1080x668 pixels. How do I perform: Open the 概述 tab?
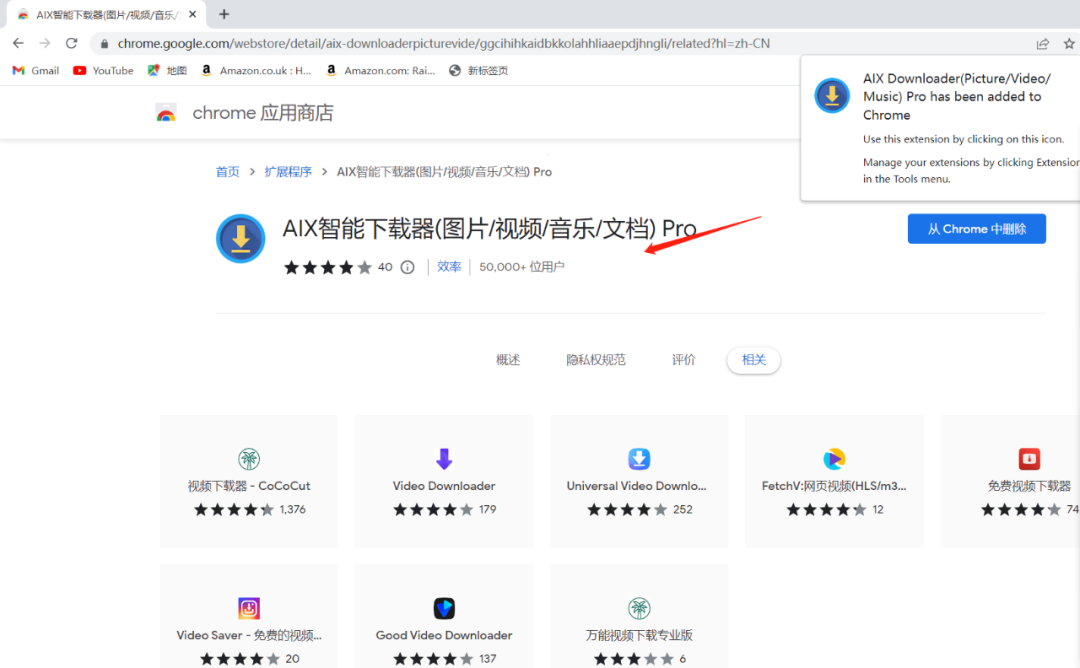tap(508, 359)
